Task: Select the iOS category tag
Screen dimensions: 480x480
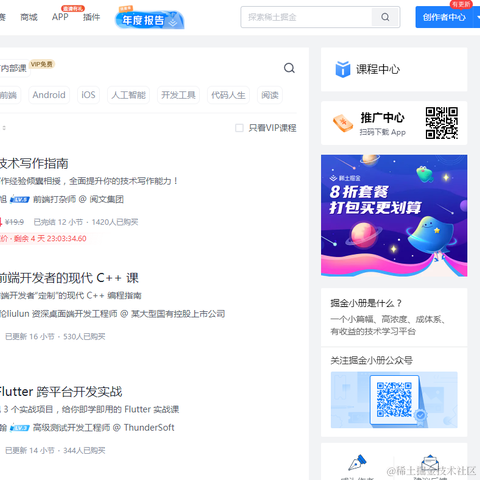Action: (x=88, y=95)
